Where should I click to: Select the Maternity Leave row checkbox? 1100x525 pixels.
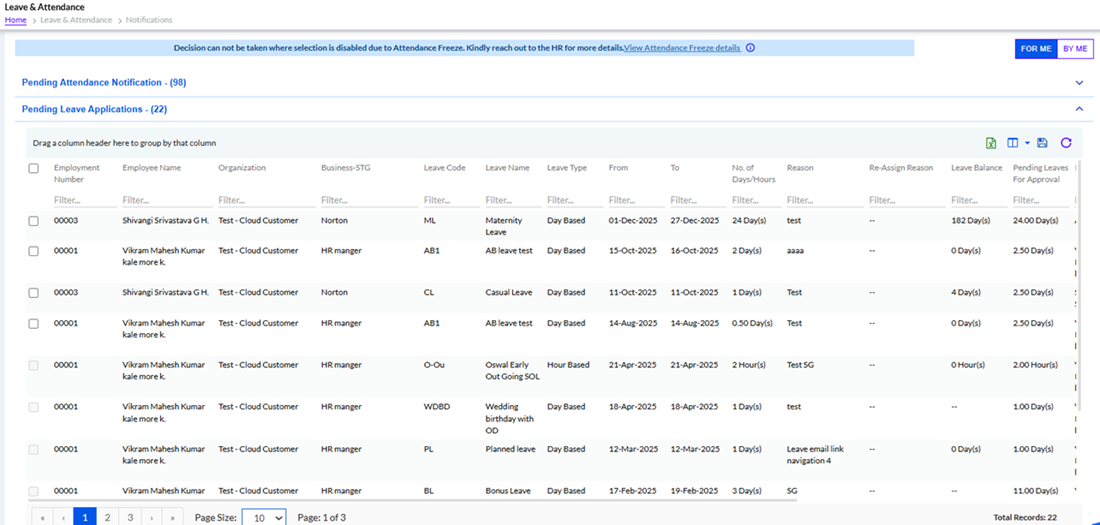(34, 221)
